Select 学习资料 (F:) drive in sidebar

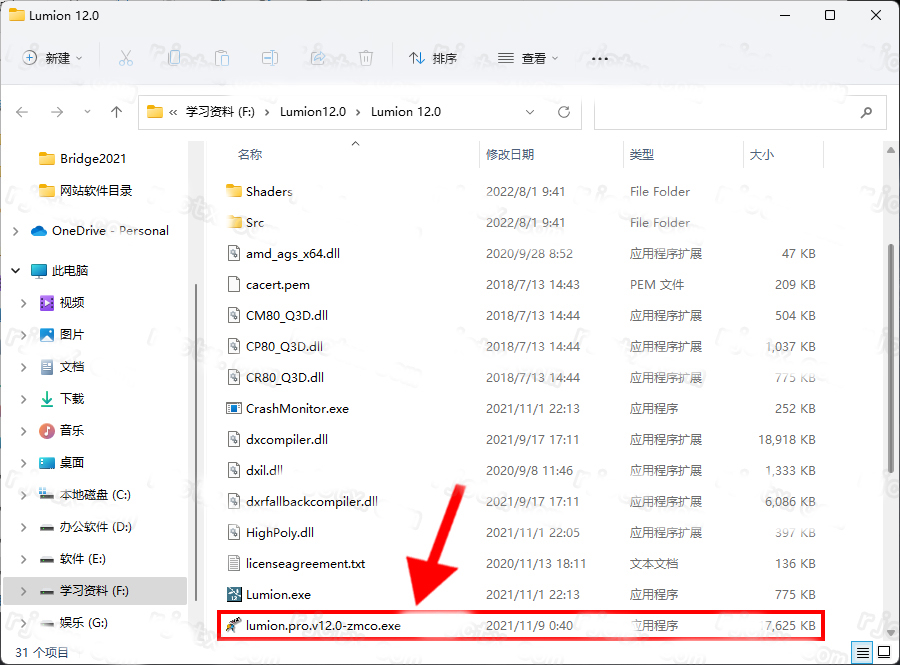(x=95, y=591)
